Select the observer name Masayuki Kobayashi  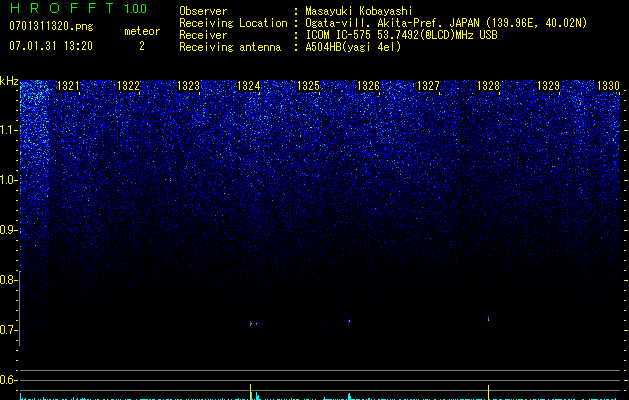(359, 11)
